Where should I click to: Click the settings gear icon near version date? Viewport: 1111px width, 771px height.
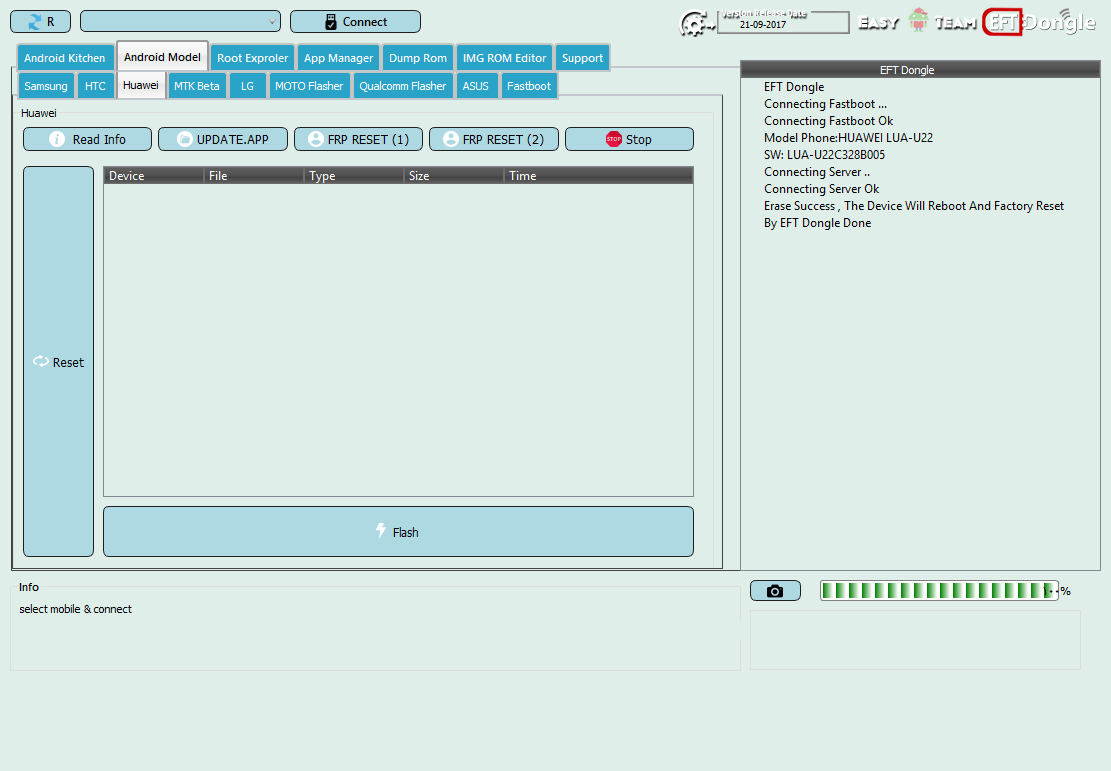point(696,24)
